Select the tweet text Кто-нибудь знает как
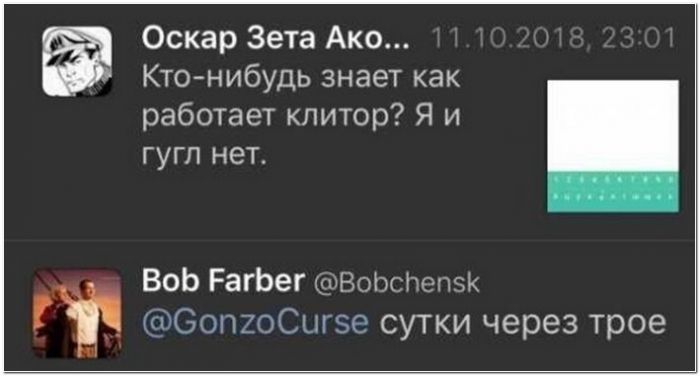Image resolution: width=700 pixels, height=376 pixels. pos(300,78)
